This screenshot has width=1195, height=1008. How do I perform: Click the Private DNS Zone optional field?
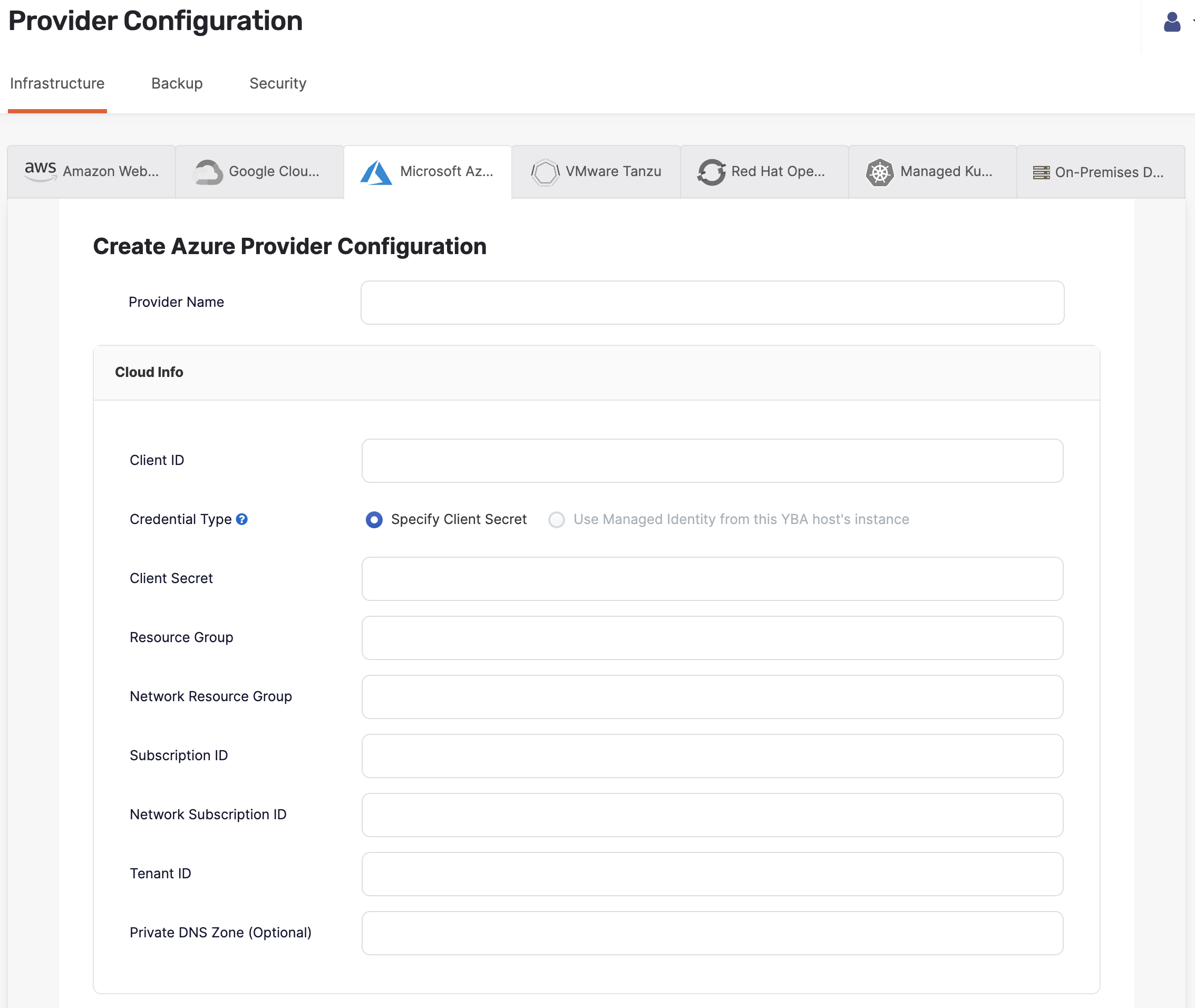pyautogui.click(x=713, y=932)
